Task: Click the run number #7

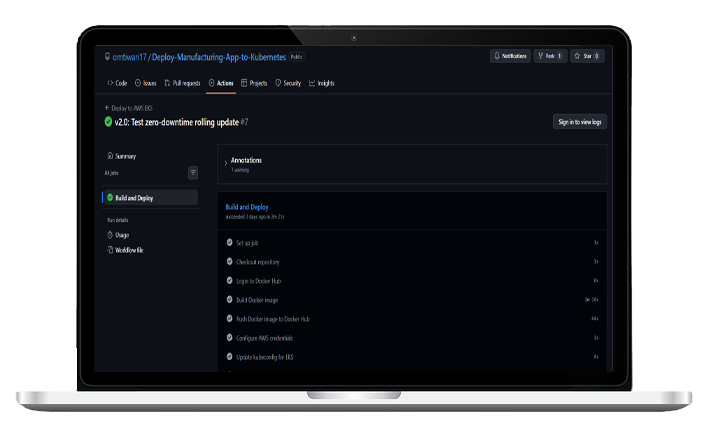Action: [244, 122]
